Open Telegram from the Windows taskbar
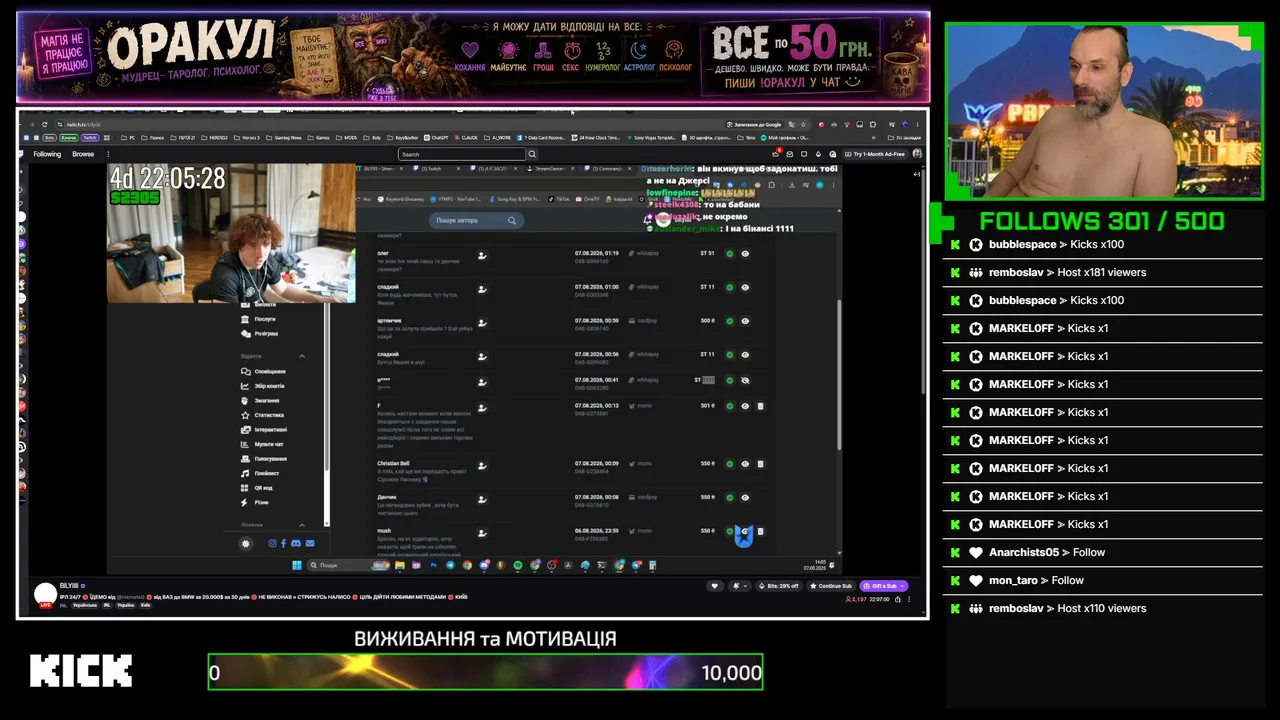1280x720 pixels. [450, 565]
